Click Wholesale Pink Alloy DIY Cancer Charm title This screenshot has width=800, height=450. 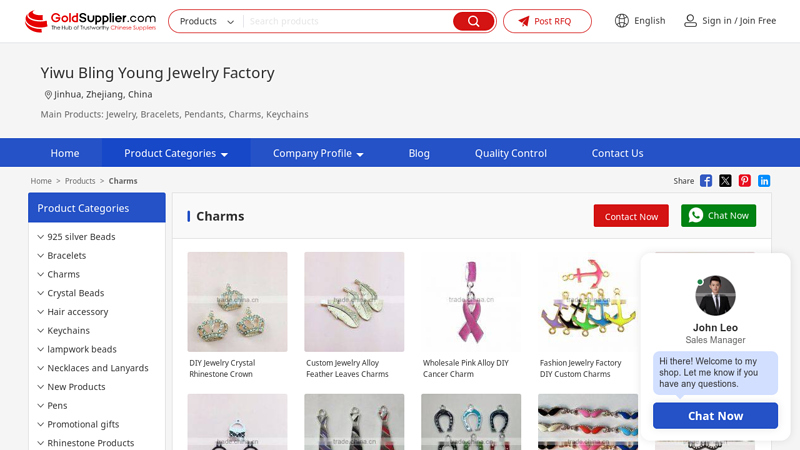click(466, 368)
